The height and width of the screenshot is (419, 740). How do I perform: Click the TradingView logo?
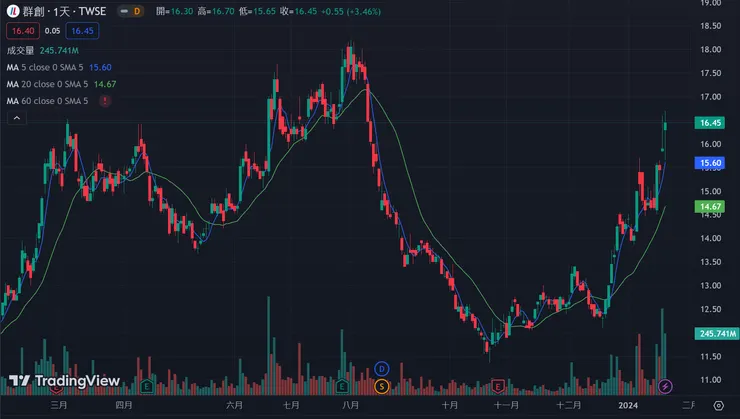pos(65,381)
